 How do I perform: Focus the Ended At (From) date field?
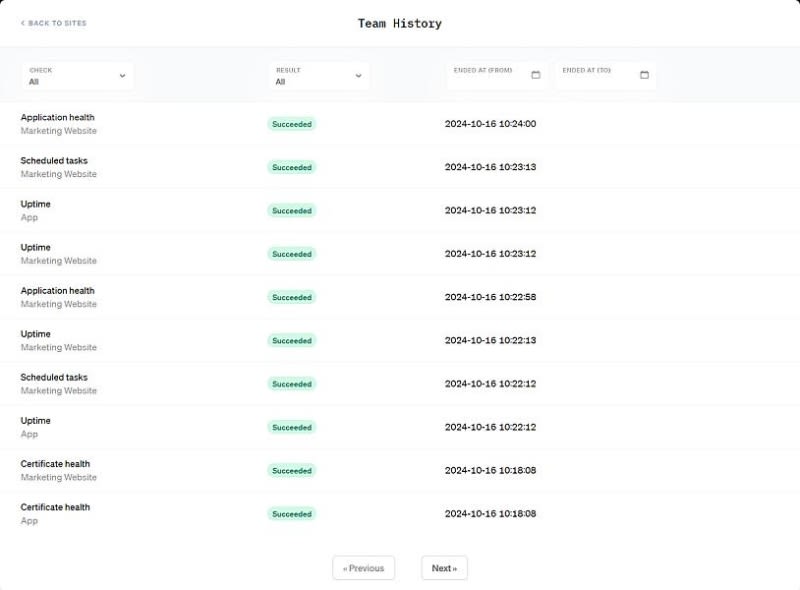tap(497, 76)
